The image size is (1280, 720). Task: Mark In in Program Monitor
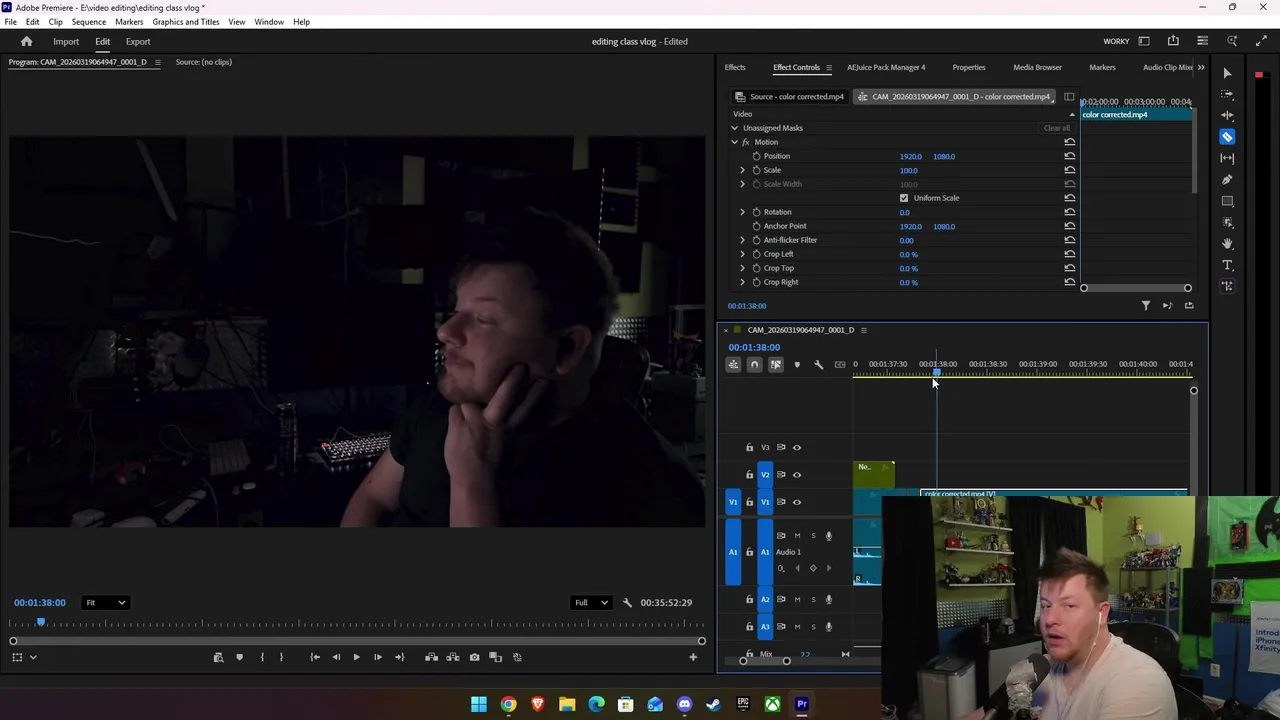tap(262, 657)
